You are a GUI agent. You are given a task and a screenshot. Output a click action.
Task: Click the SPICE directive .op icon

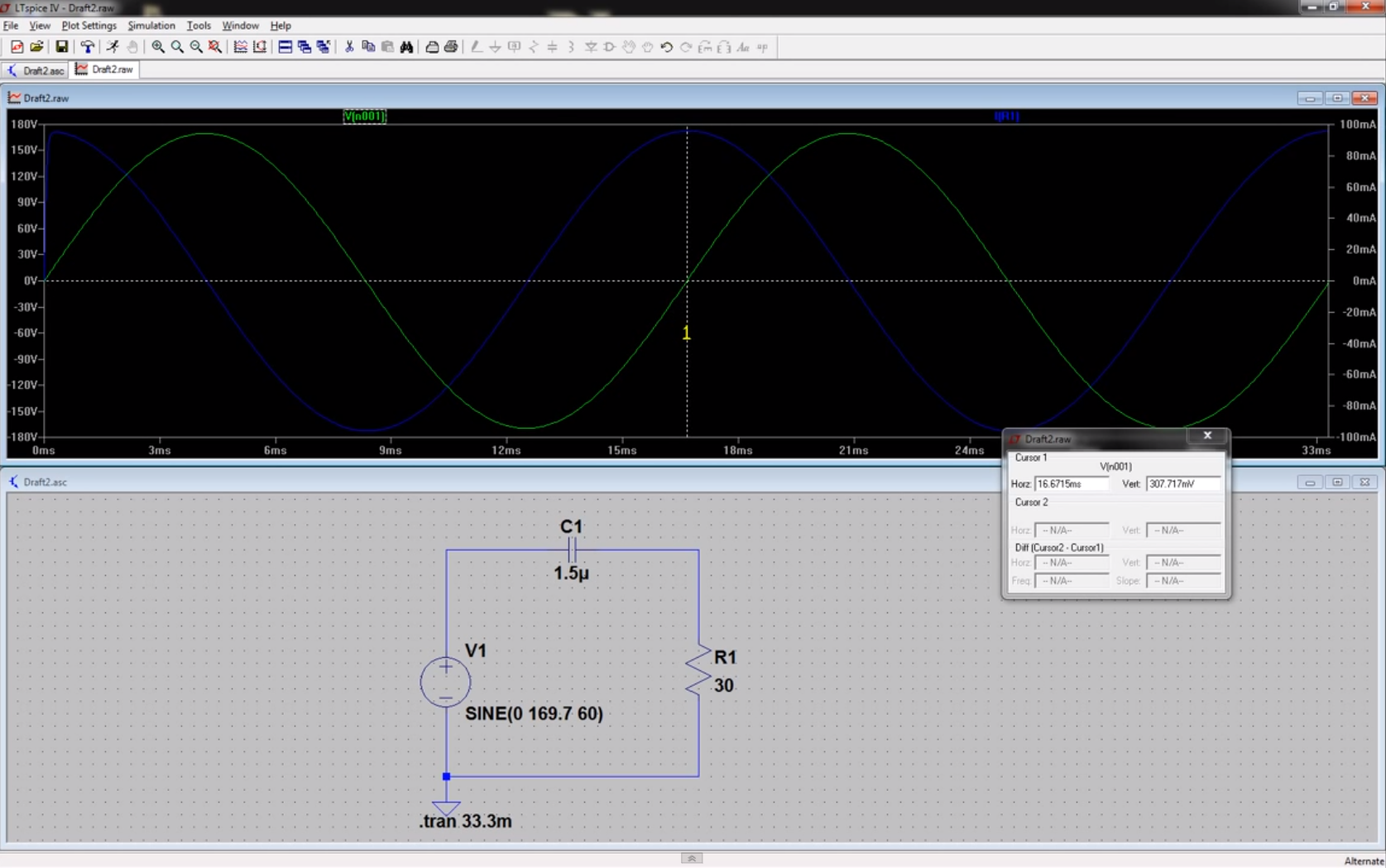pyautogui.click(x=763, y=47)
